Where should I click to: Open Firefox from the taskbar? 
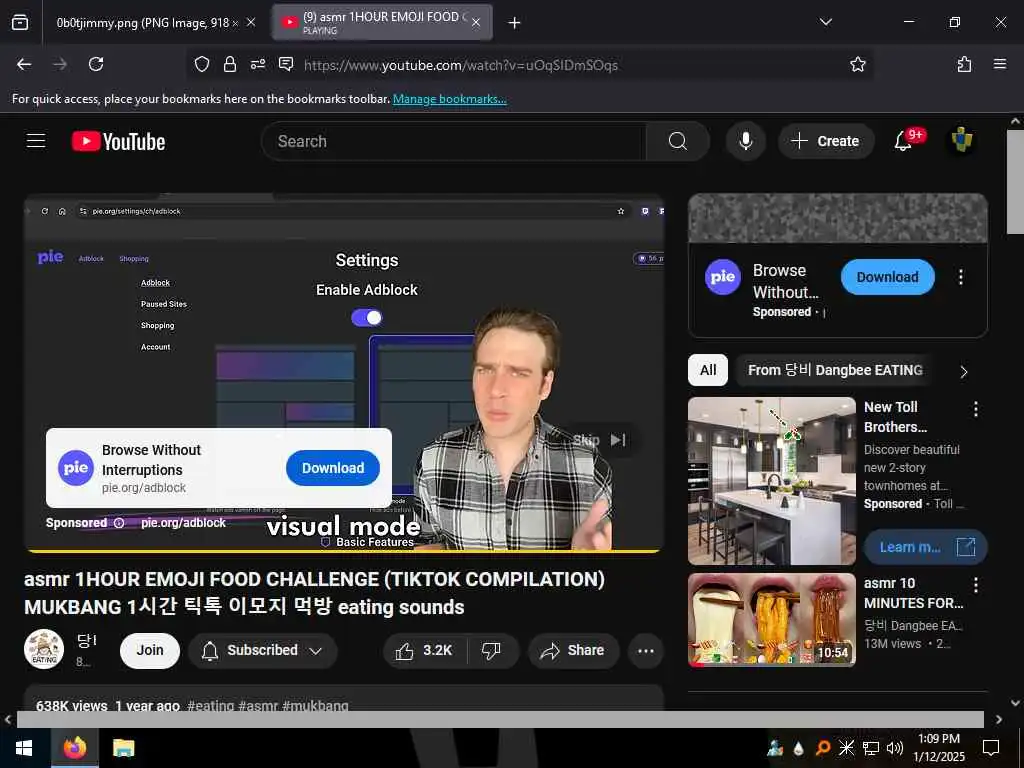[75, 748]
